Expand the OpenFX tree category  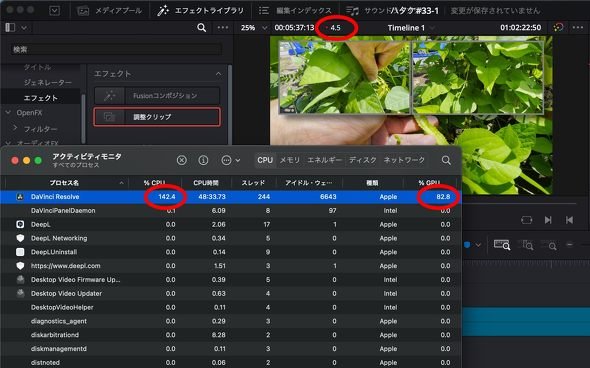click(9, 113)
